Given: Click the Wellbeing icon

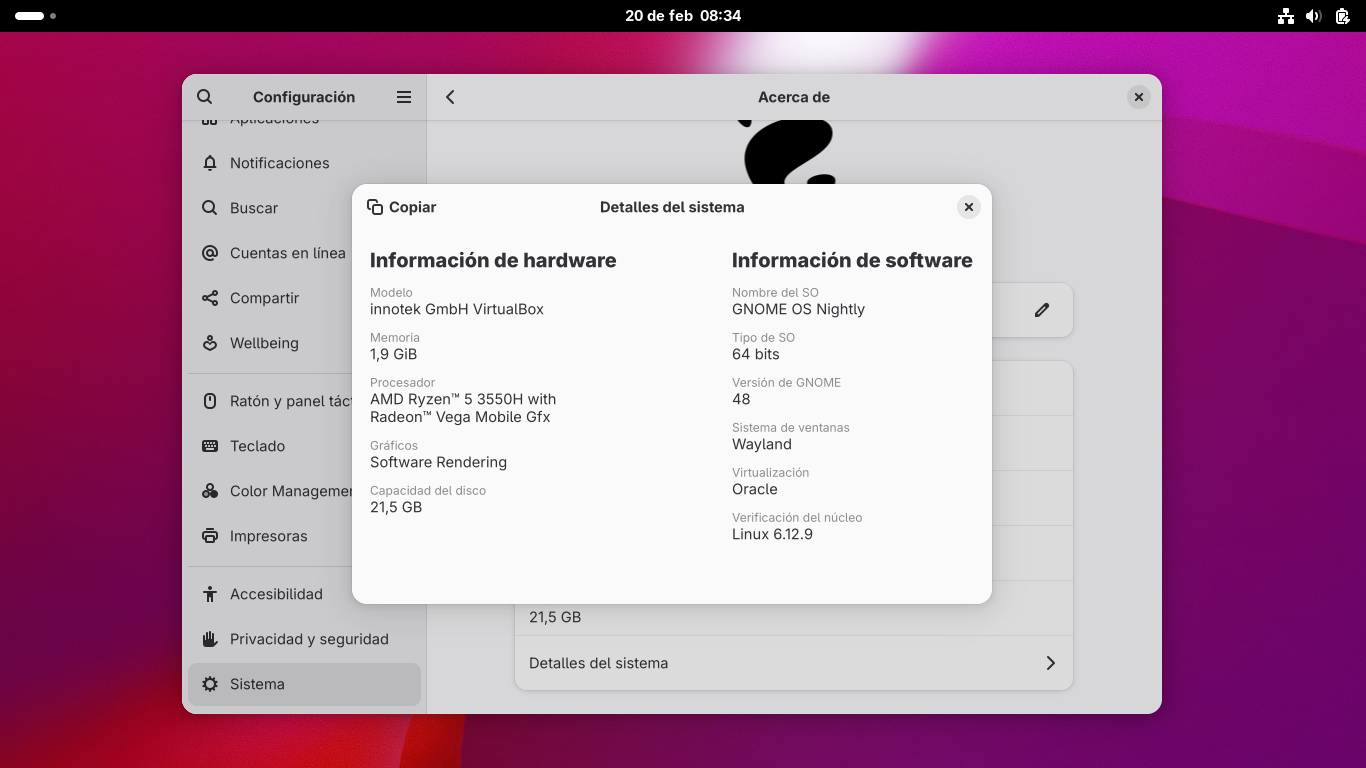Looking at the screenshot, I should coord(210,343).
